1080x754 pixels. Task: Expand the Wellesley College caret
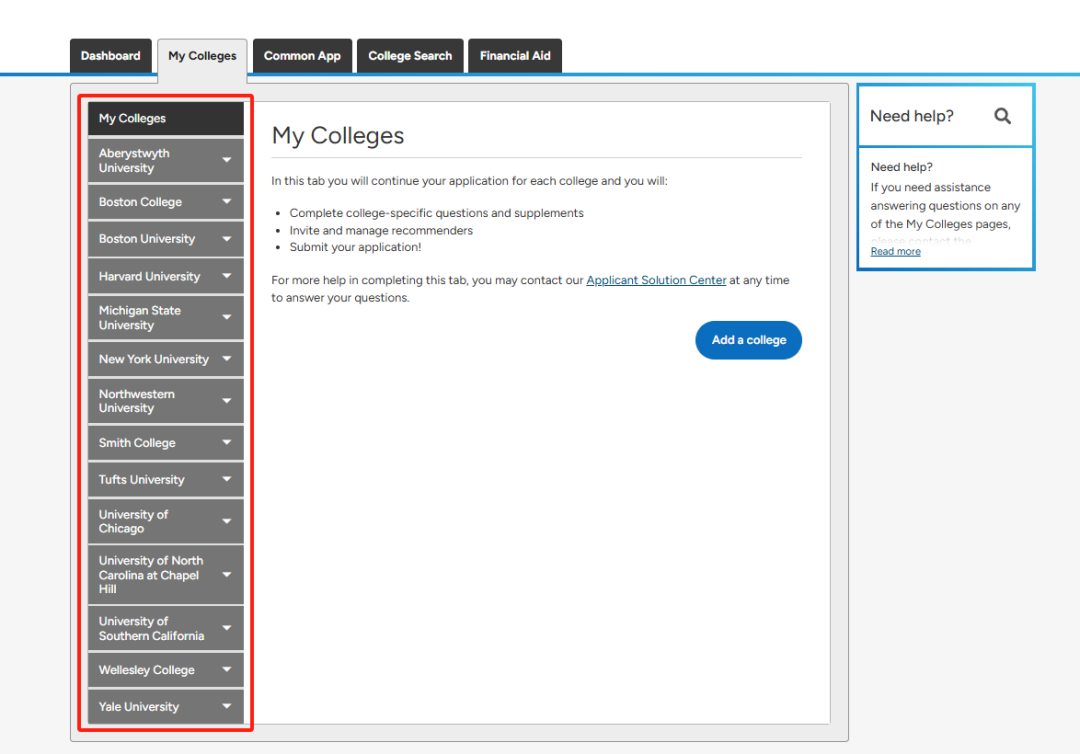pos(227,670)
